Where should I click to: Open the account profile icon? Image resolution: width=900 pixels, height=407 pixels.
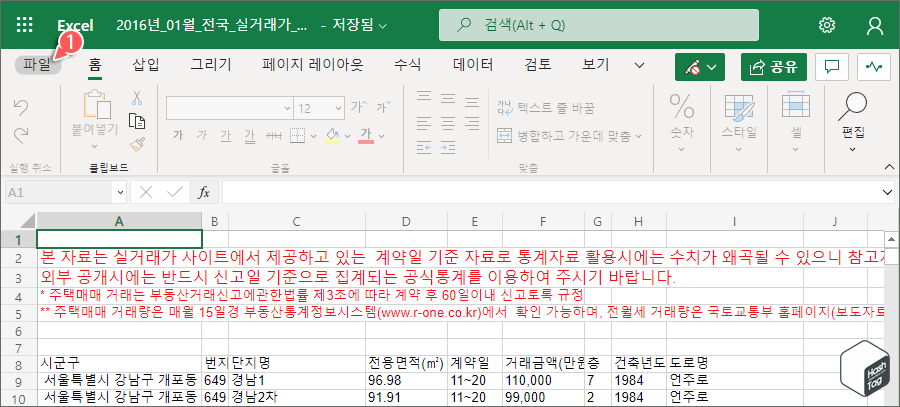coord(875,25)
